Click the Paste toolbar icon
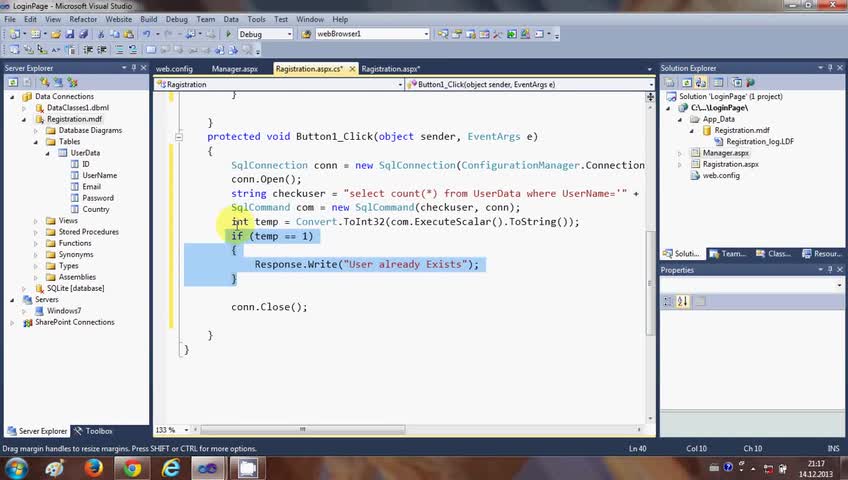Viewport: 848px width, 480px height. tap(129, 34)
